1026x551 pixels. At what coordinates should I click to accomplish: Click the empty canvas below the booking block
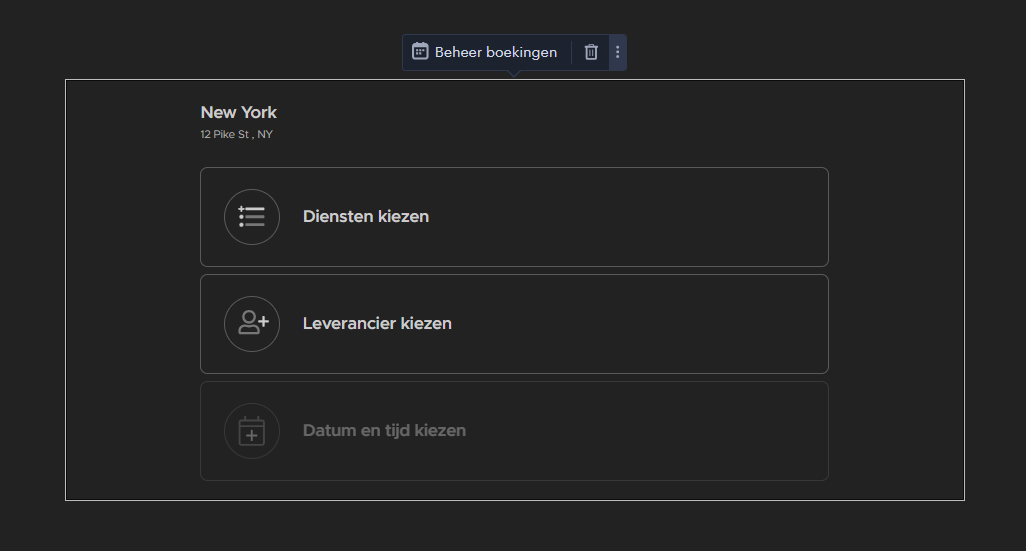coord(514,526)
